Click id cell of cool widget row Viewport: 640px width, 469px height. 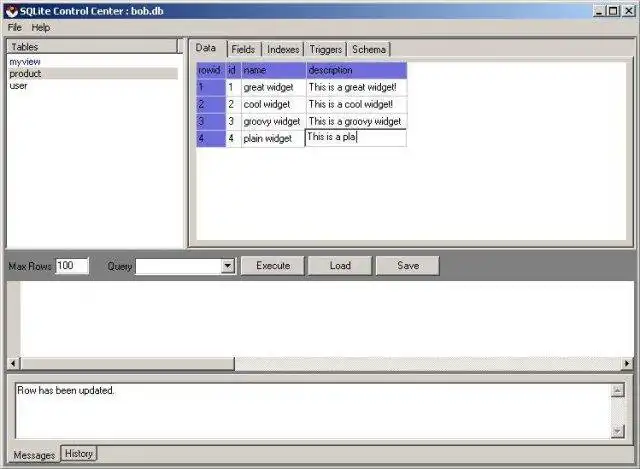233,104
